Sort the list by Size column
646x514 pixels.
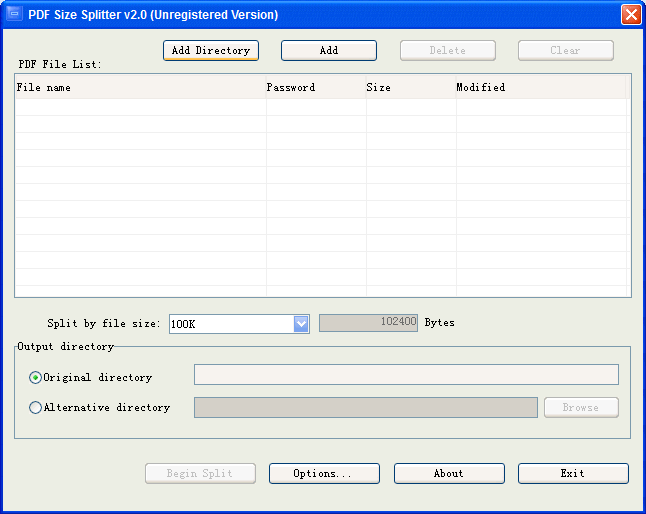pyautogui.click(x=410, y=87)
